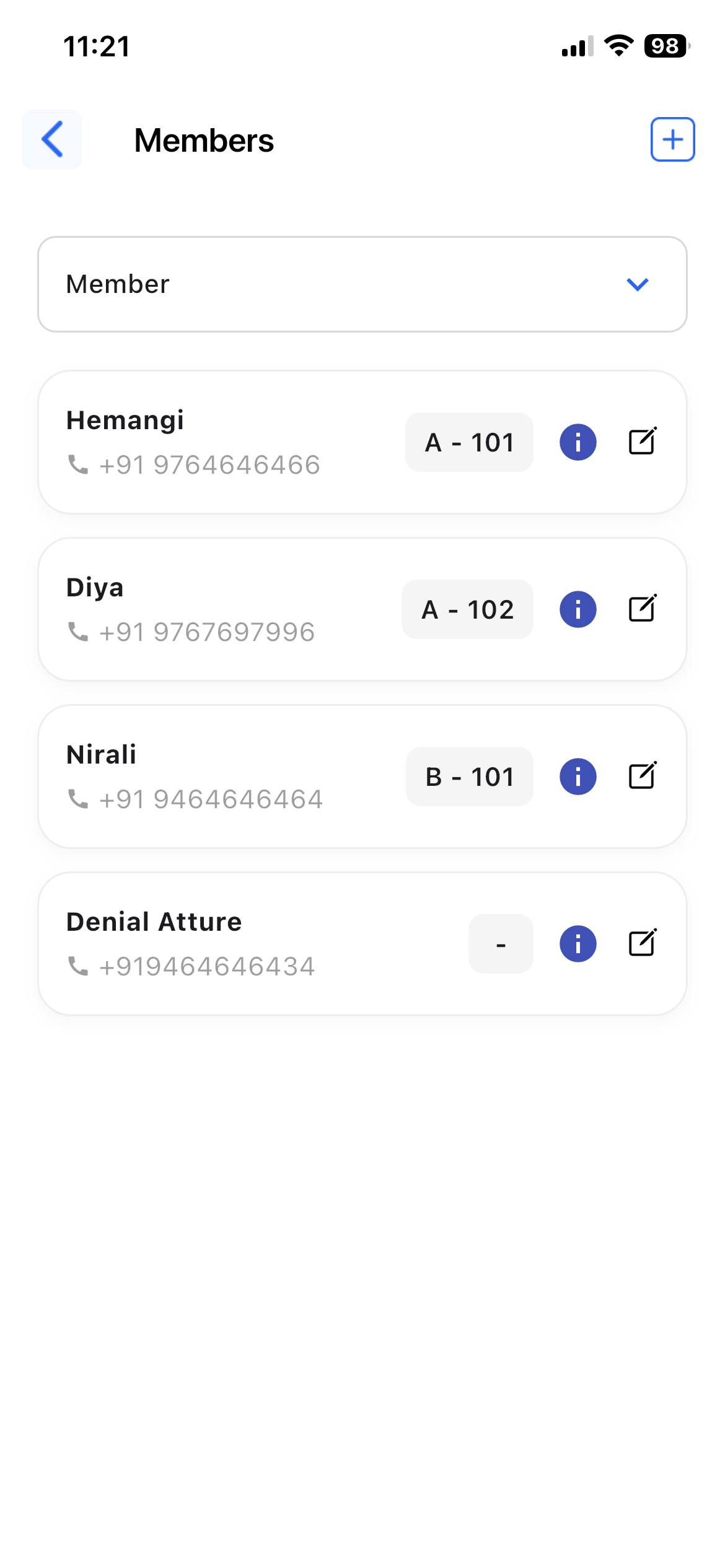
Task: Edit Denial Atture's entry
Action: 643,943
